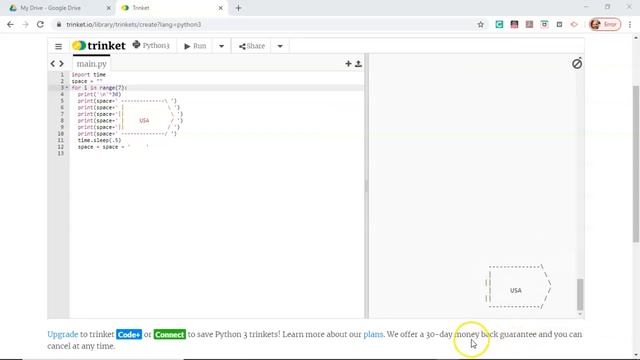This screenshot has height=360, width=640.
Task: Select the main.py file tab
Action: click(x=91, y=64)
